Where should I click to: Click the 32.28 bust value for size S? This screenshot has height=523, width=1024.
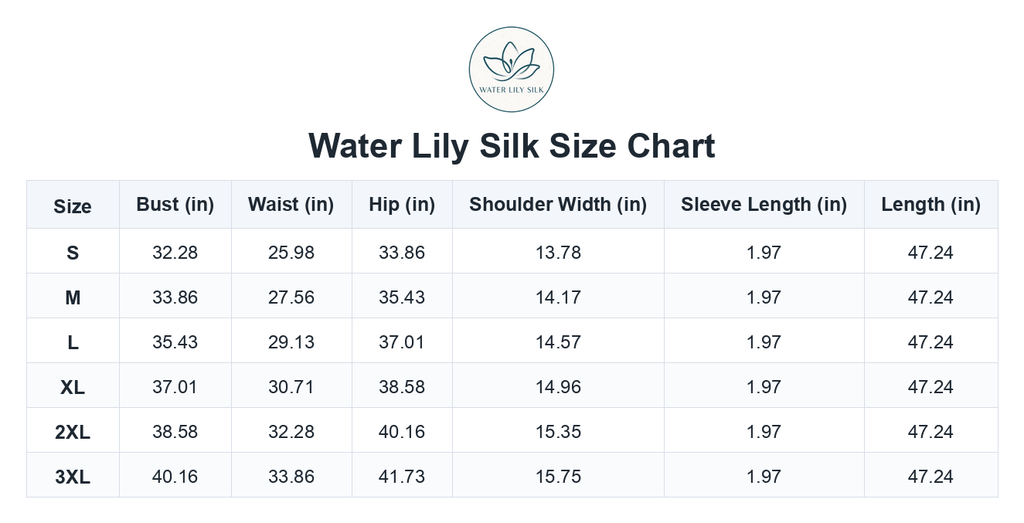pyautogui.click(x=175, y=252)
